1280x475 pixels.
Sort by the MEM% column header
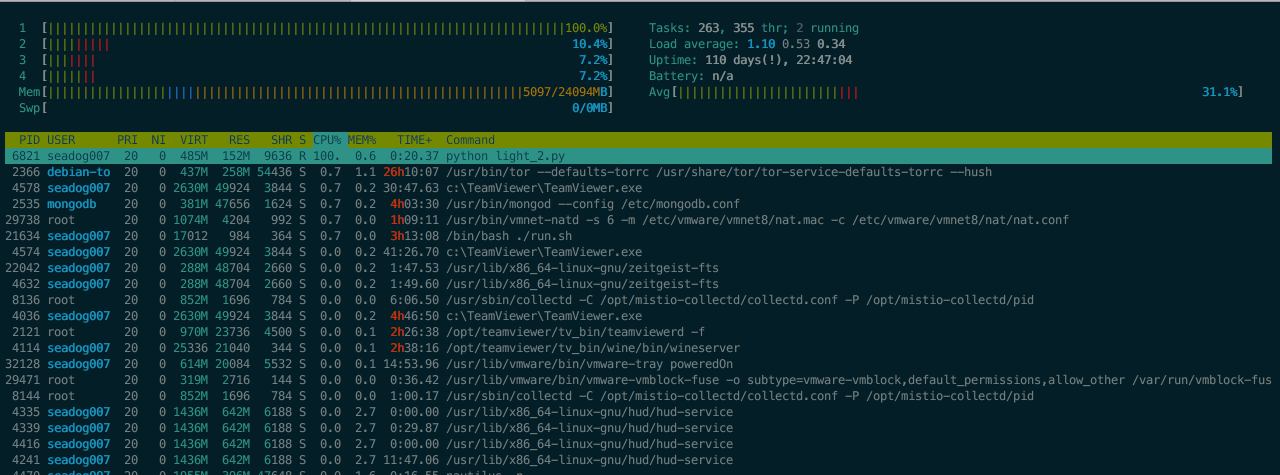click(361, 140)
